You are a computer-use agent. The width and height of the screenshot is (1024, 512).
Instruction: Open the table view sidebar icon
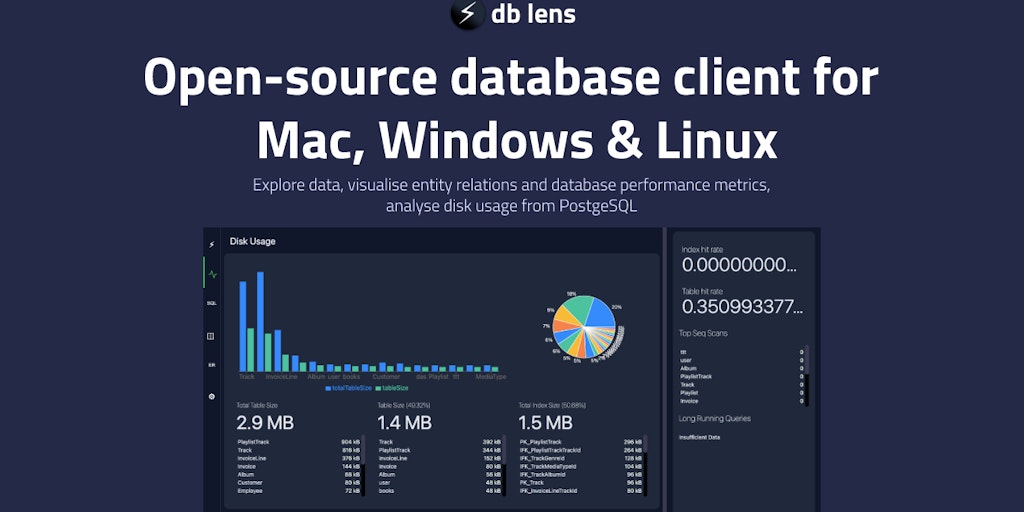pos(211,336)
